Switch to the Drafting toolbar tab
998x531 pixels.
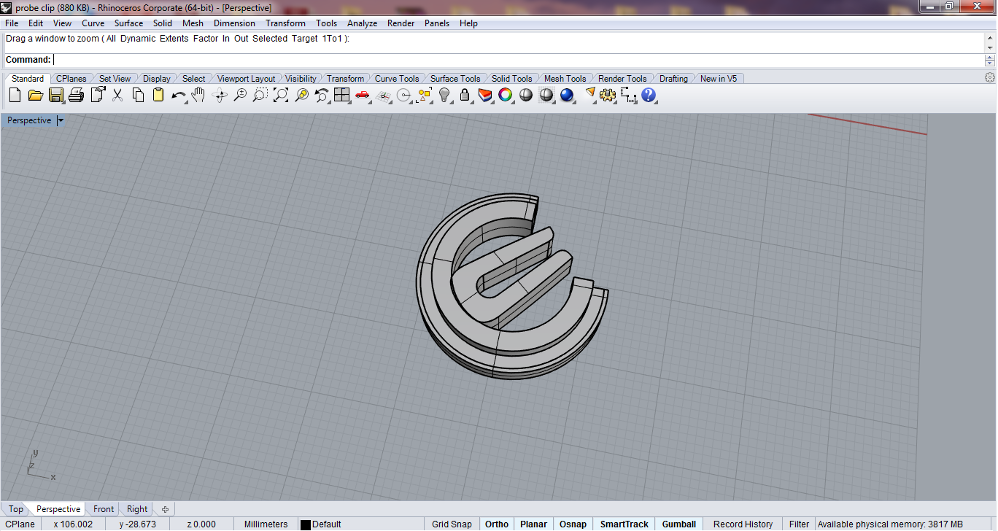(x=673, y=78)
